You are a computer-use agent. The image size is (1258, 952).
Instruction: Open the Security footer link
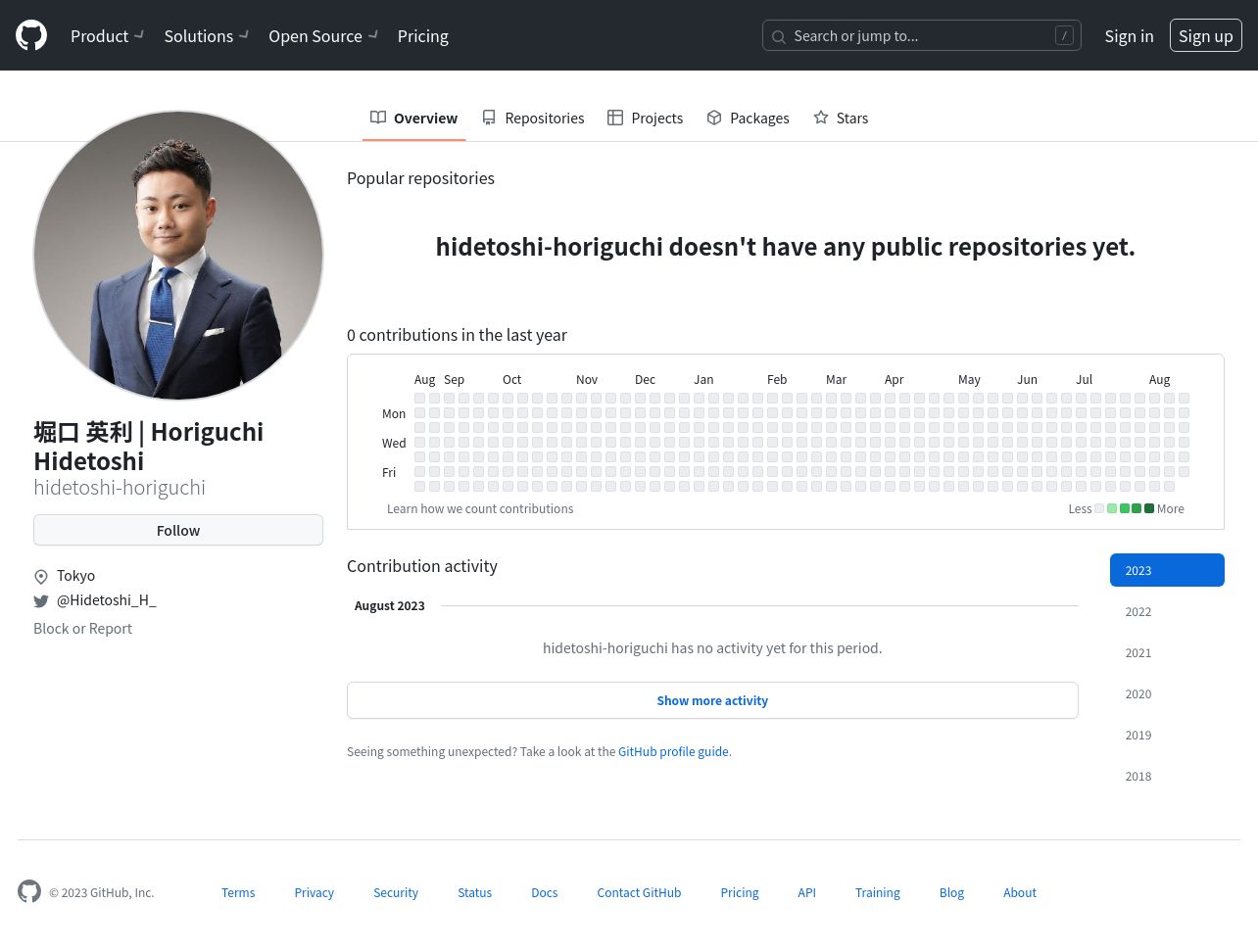coord(396,892)
